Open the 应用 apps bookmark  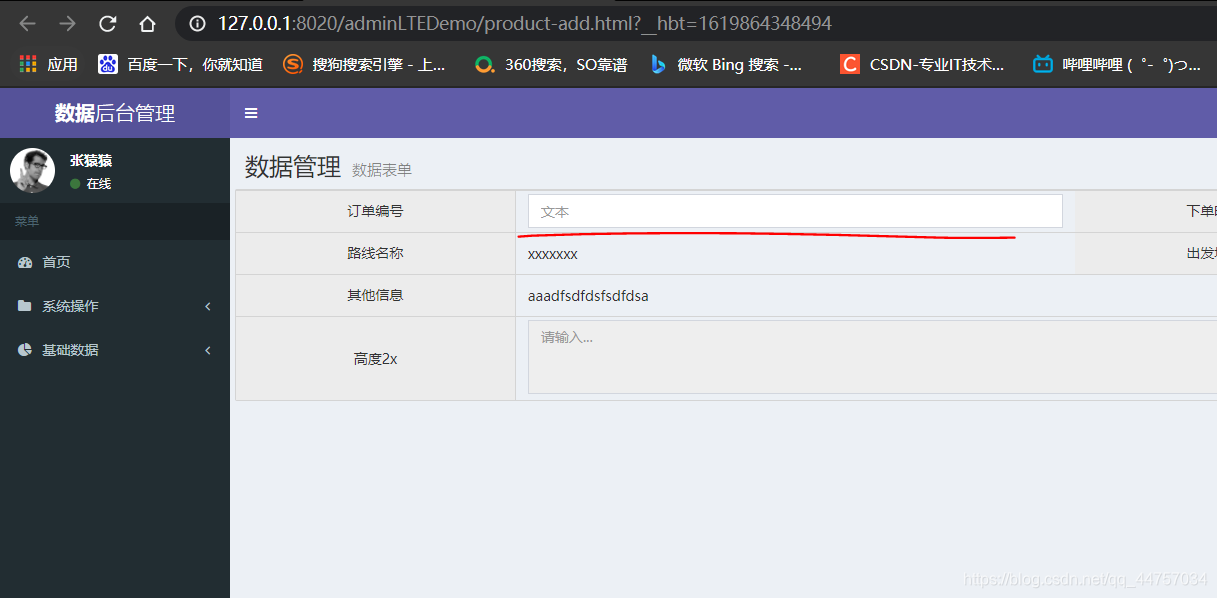click(x=48, y=64)
